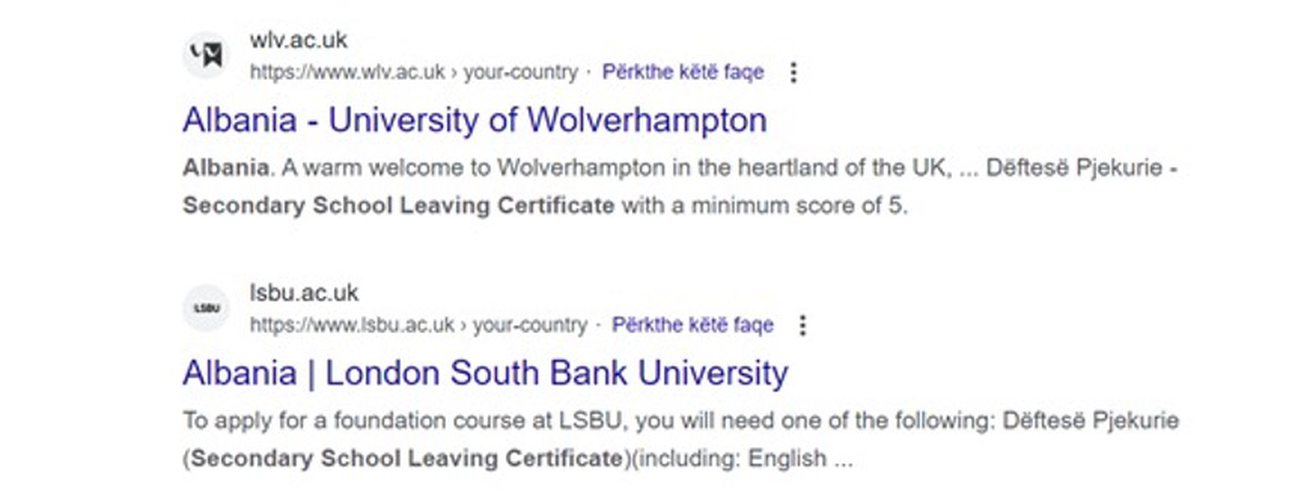Open the Albania | London South Bank University result
Viewport: 1295px width, 500px height.
(x=485, y=373)
